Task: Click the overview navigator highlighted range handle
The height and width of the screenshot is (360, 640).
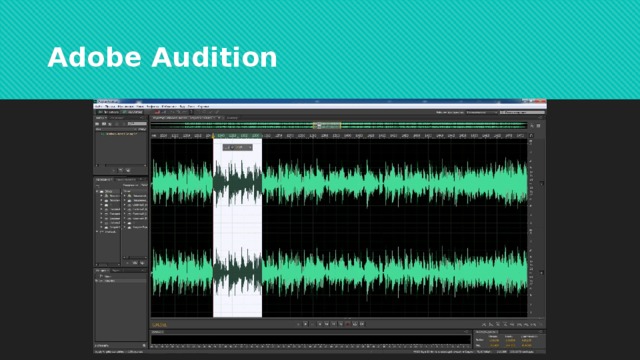Action: (327, 125)
